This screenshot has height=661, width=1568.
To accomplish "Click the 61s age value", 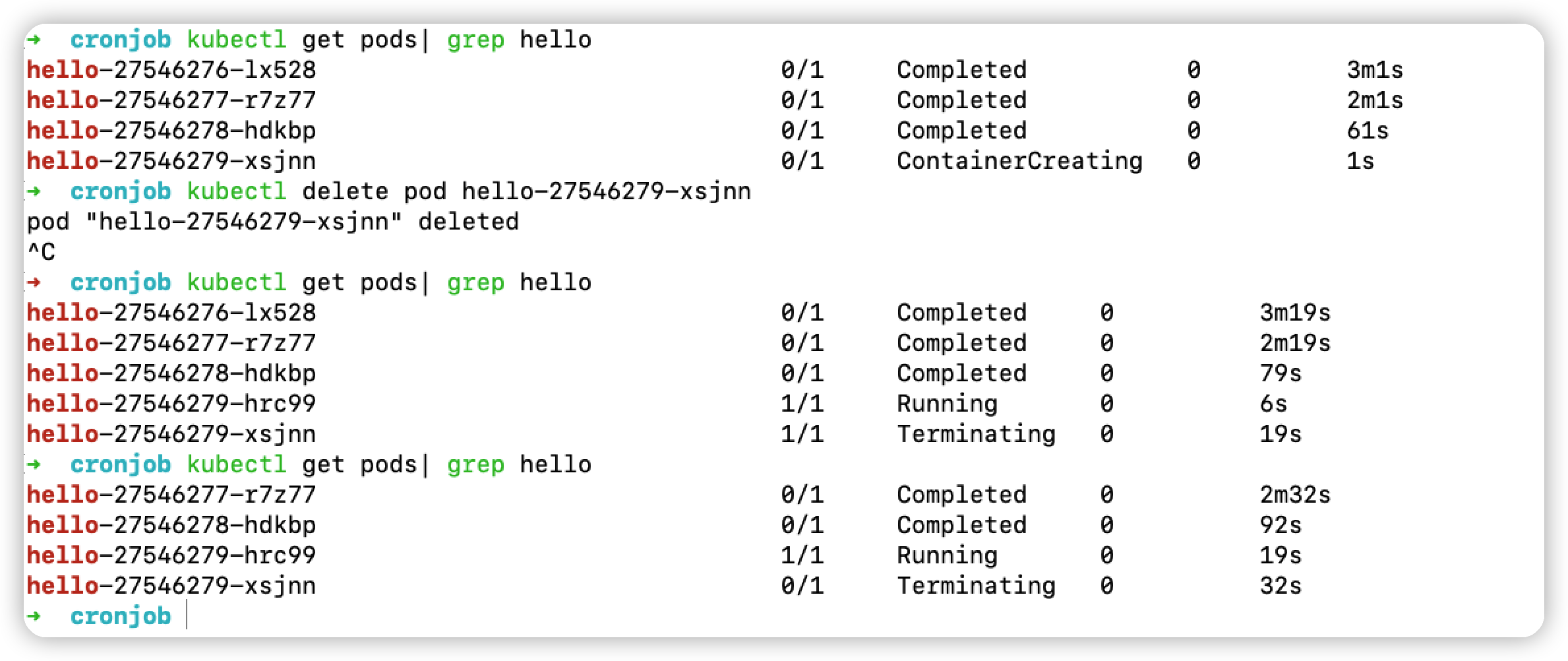I will pos(1368,131).
